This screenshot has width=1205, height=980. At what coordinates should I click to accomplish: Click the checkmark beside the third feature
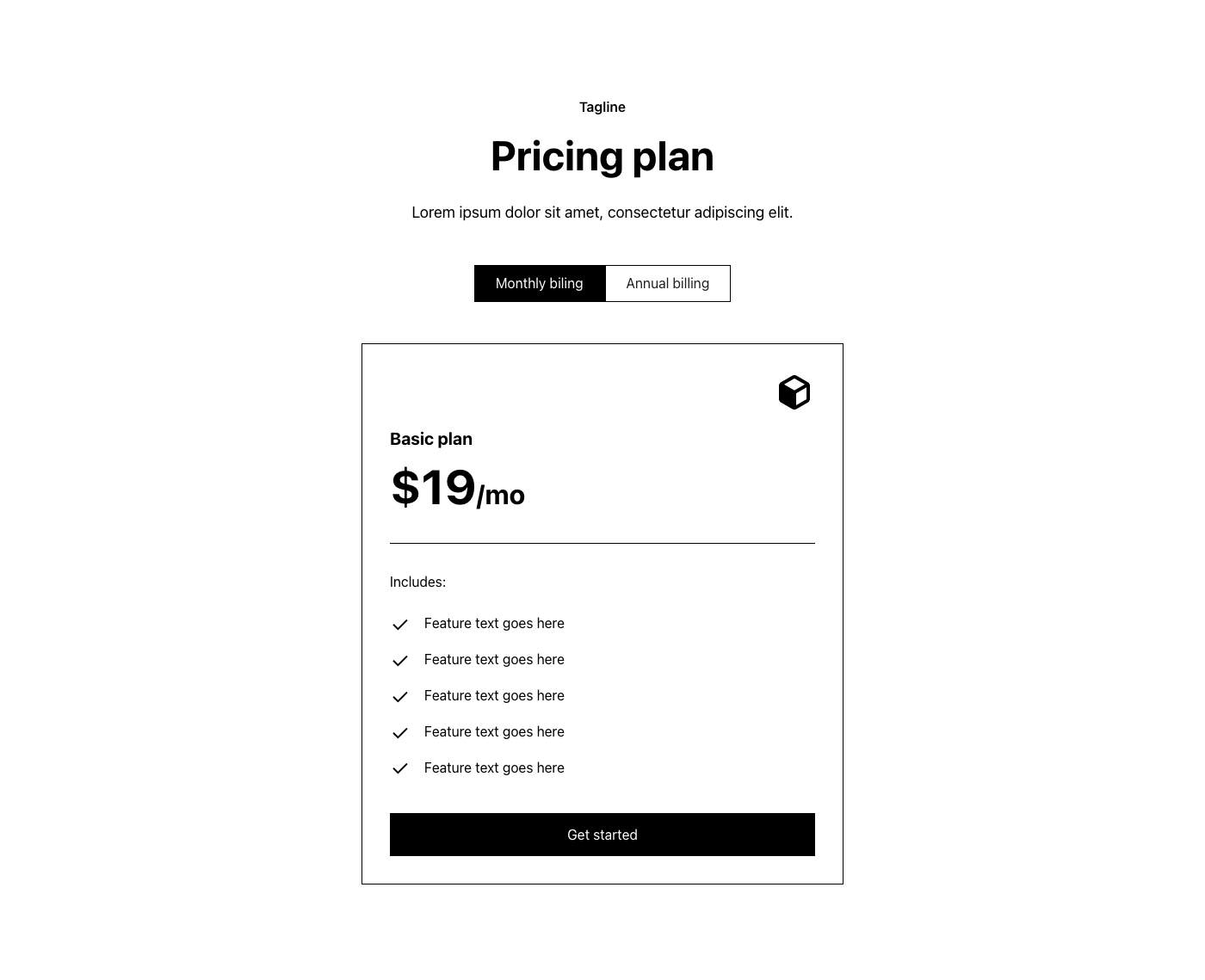point(399,697)
